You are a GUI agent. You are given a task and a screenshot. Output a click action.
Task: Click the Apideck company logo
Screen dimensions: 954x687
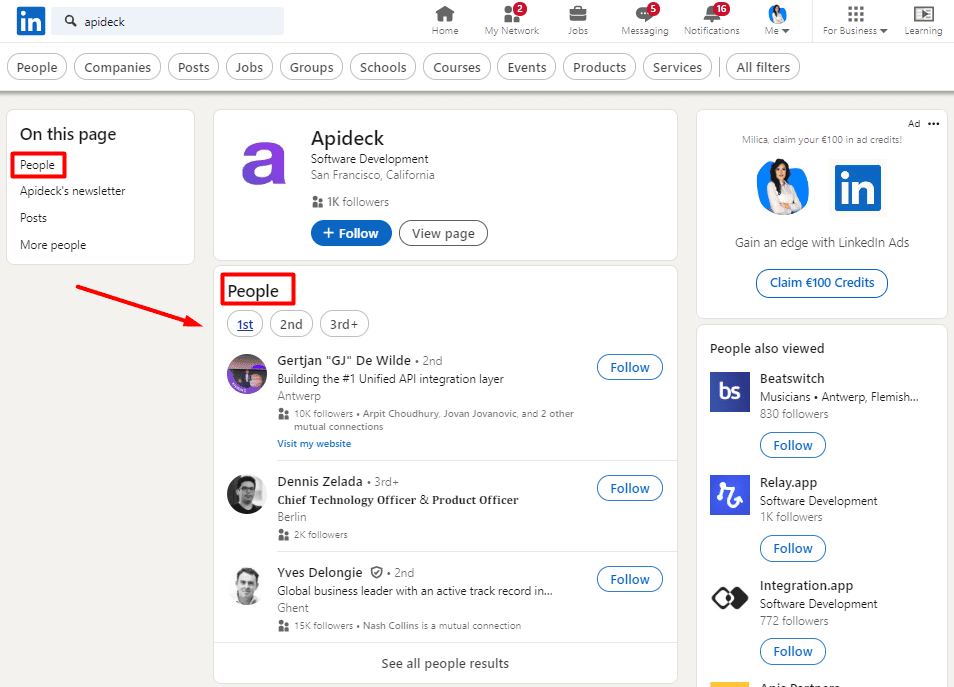pos(263,163)
